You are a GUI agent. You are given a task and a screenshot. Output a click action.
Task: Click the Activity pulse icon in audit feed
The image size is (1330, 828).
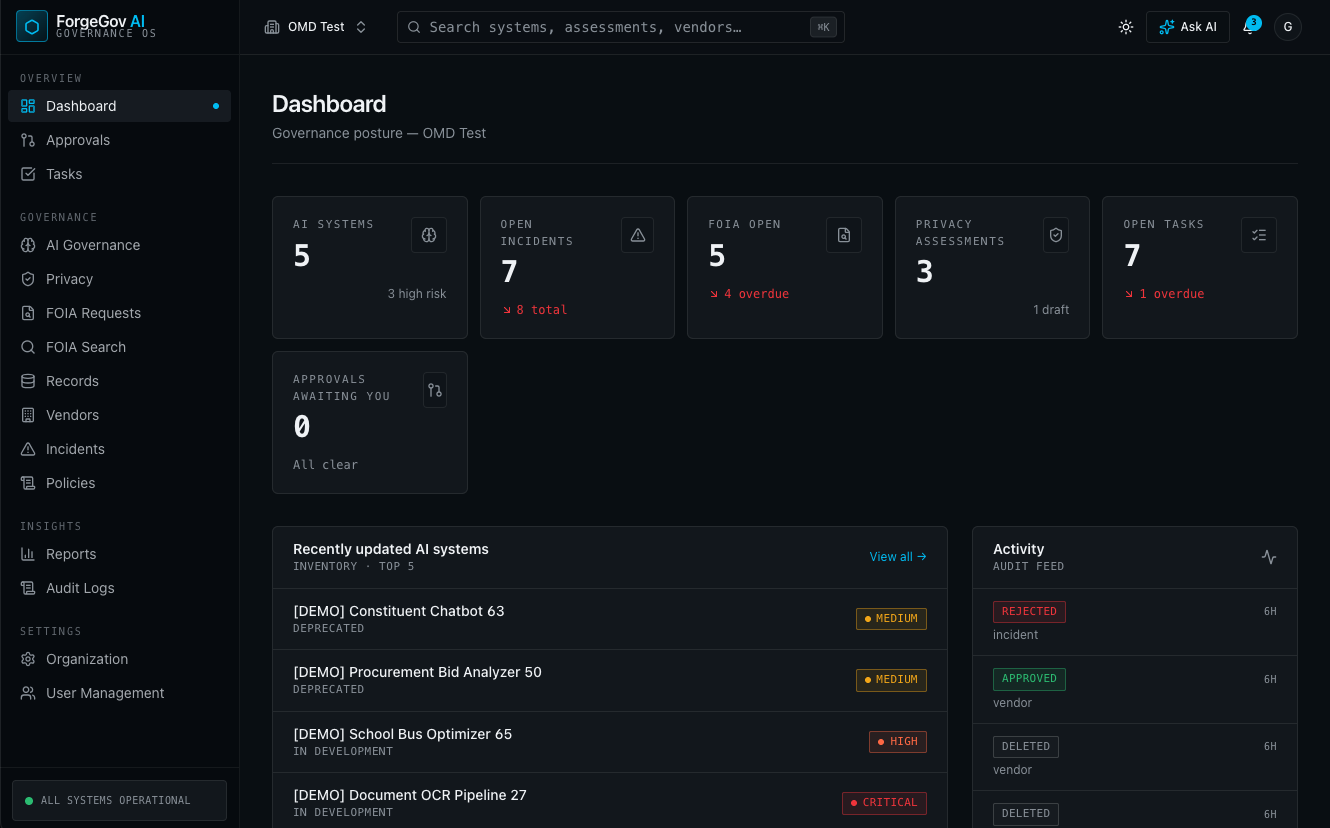click(1269, 557)
